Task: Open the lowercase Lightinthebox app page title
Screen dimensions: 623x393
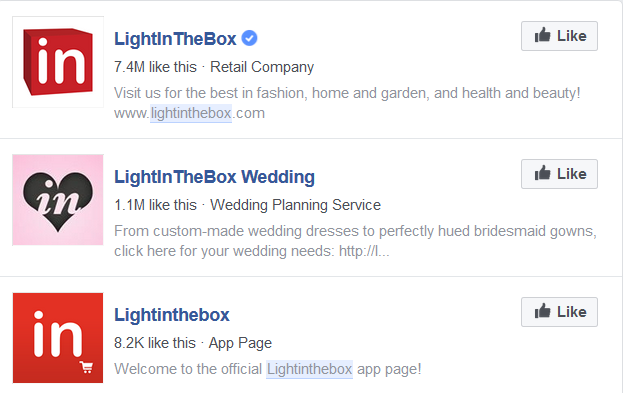Action: [172, 315]
